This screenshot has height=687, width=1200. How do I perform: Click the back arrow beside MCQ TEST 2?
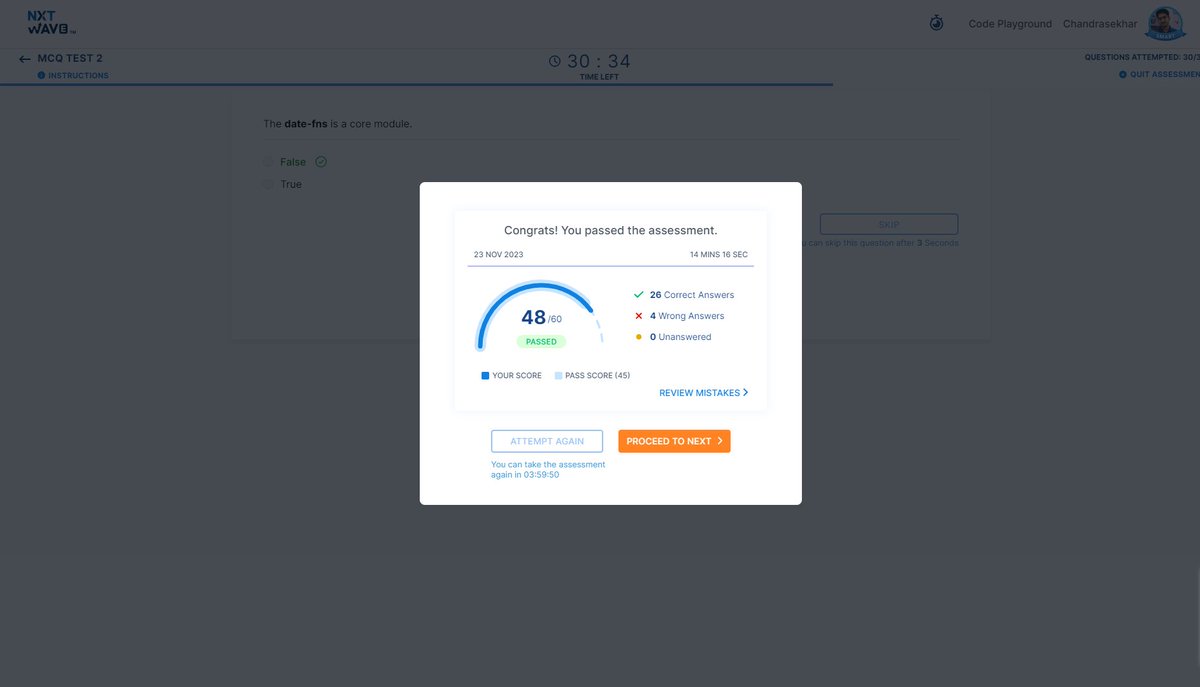(x=25, y=59)
